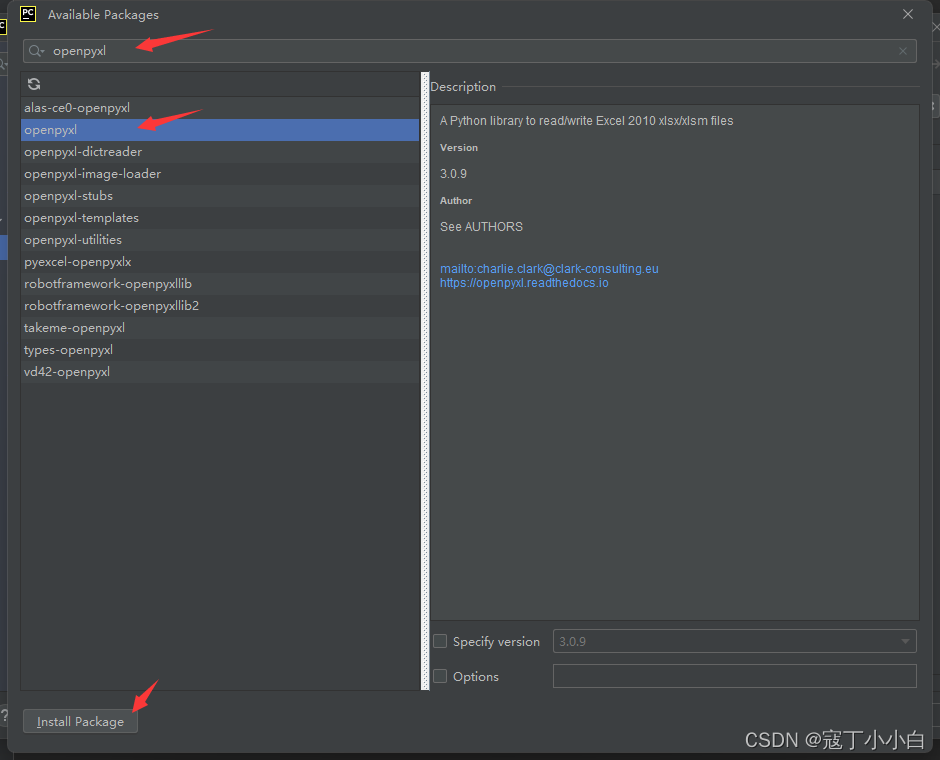Screen dimensions: 940x760
Task: Clear the search text with the X icon
Action: [903, 51]
